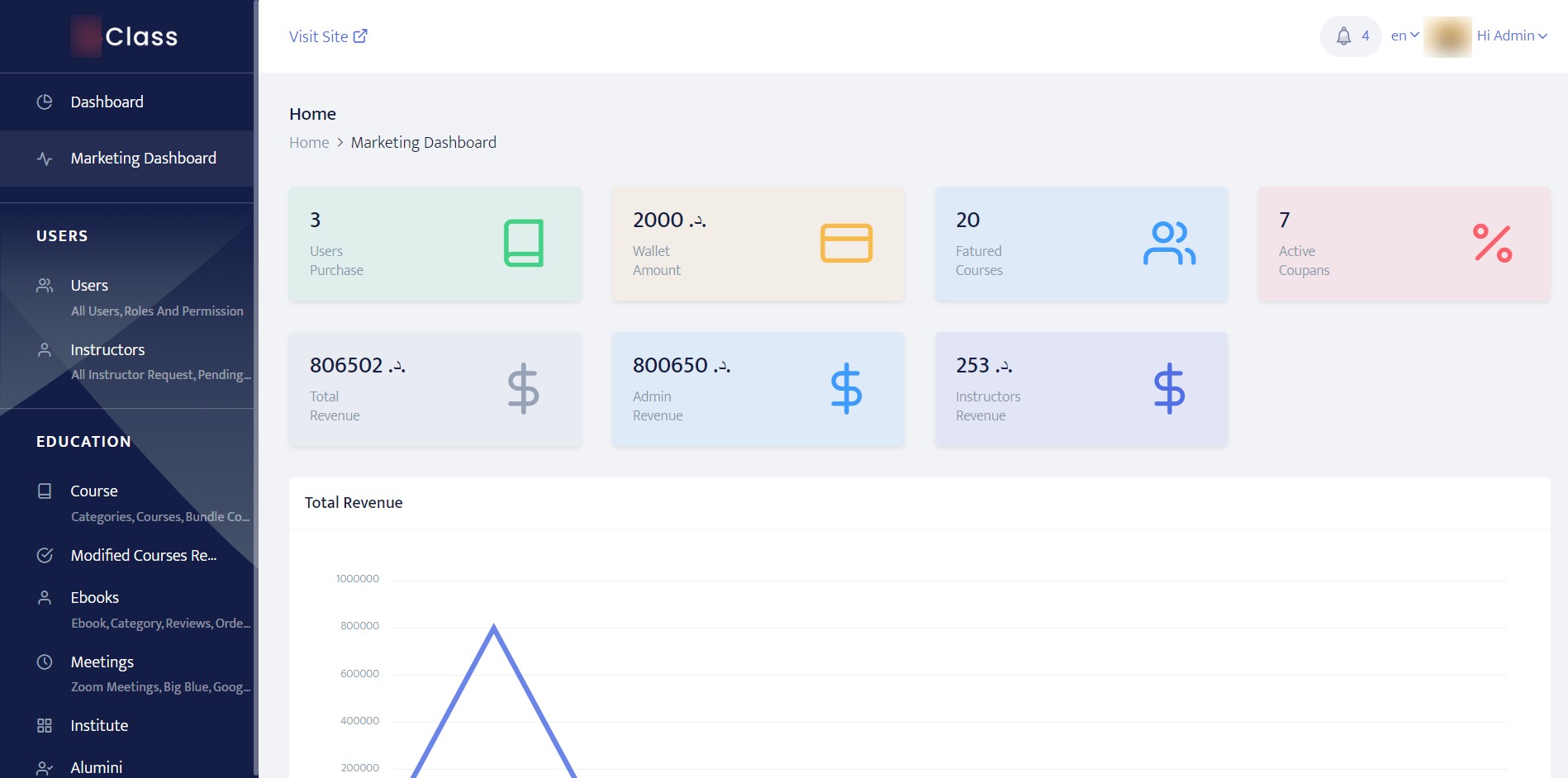Click the Total Revenue dollar icon

coord(524,388)
